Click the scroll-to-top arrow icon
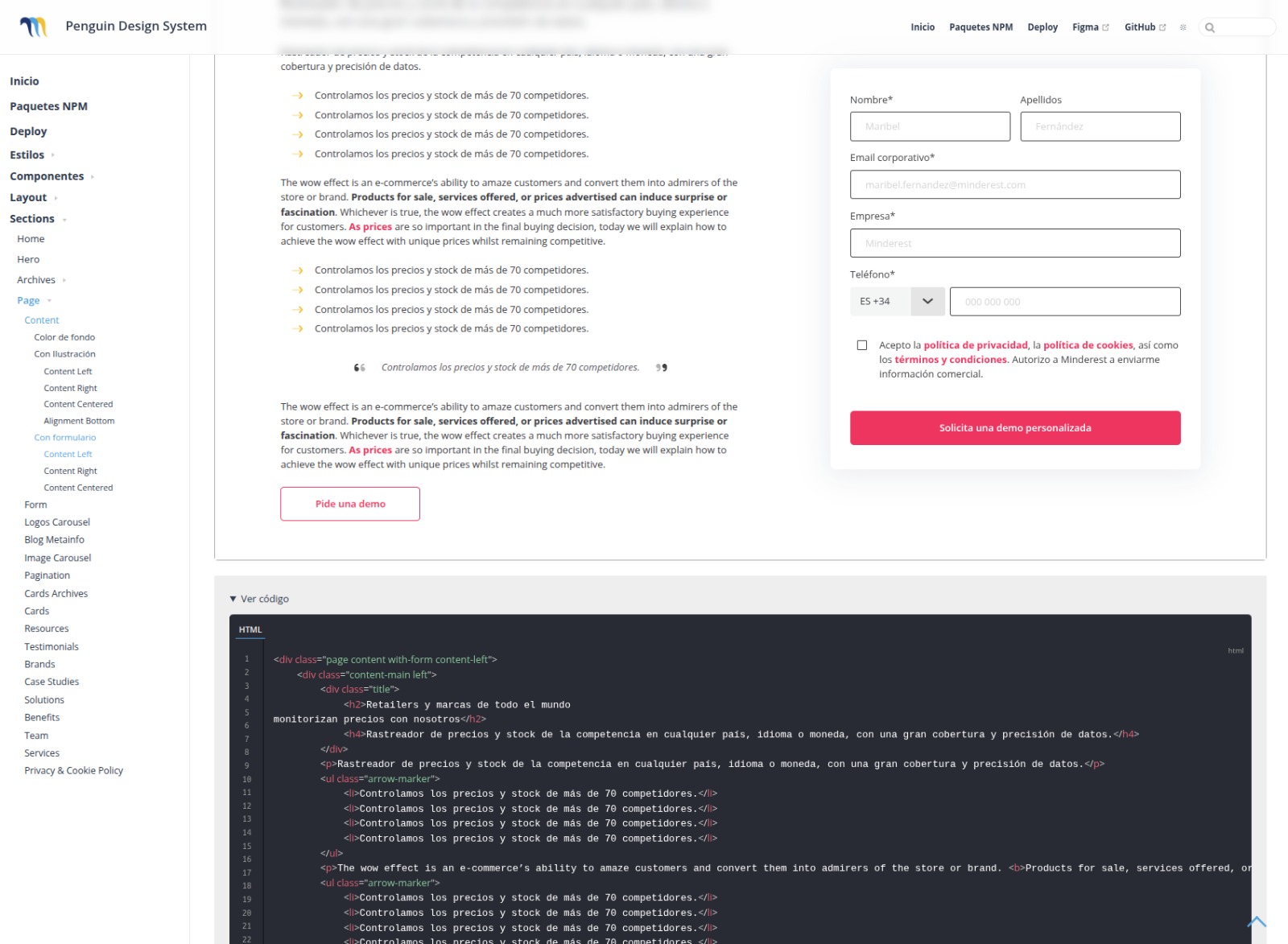 point(1256,921)
